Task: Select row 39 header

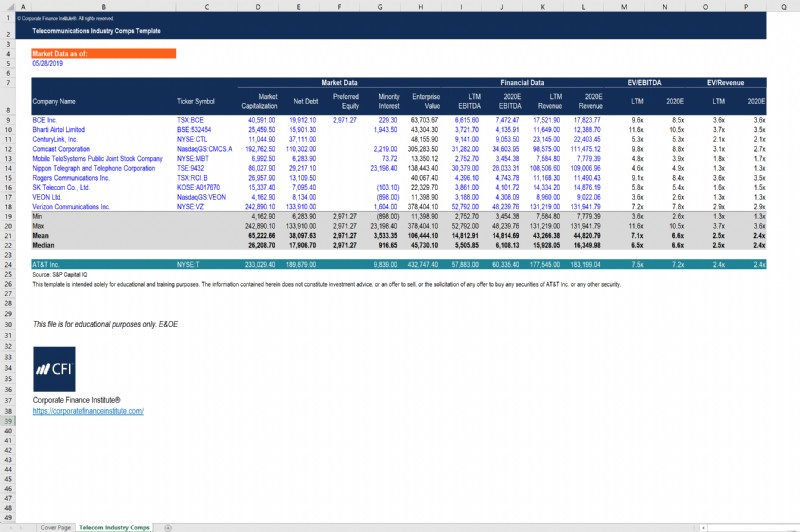Action: (8, 421)
